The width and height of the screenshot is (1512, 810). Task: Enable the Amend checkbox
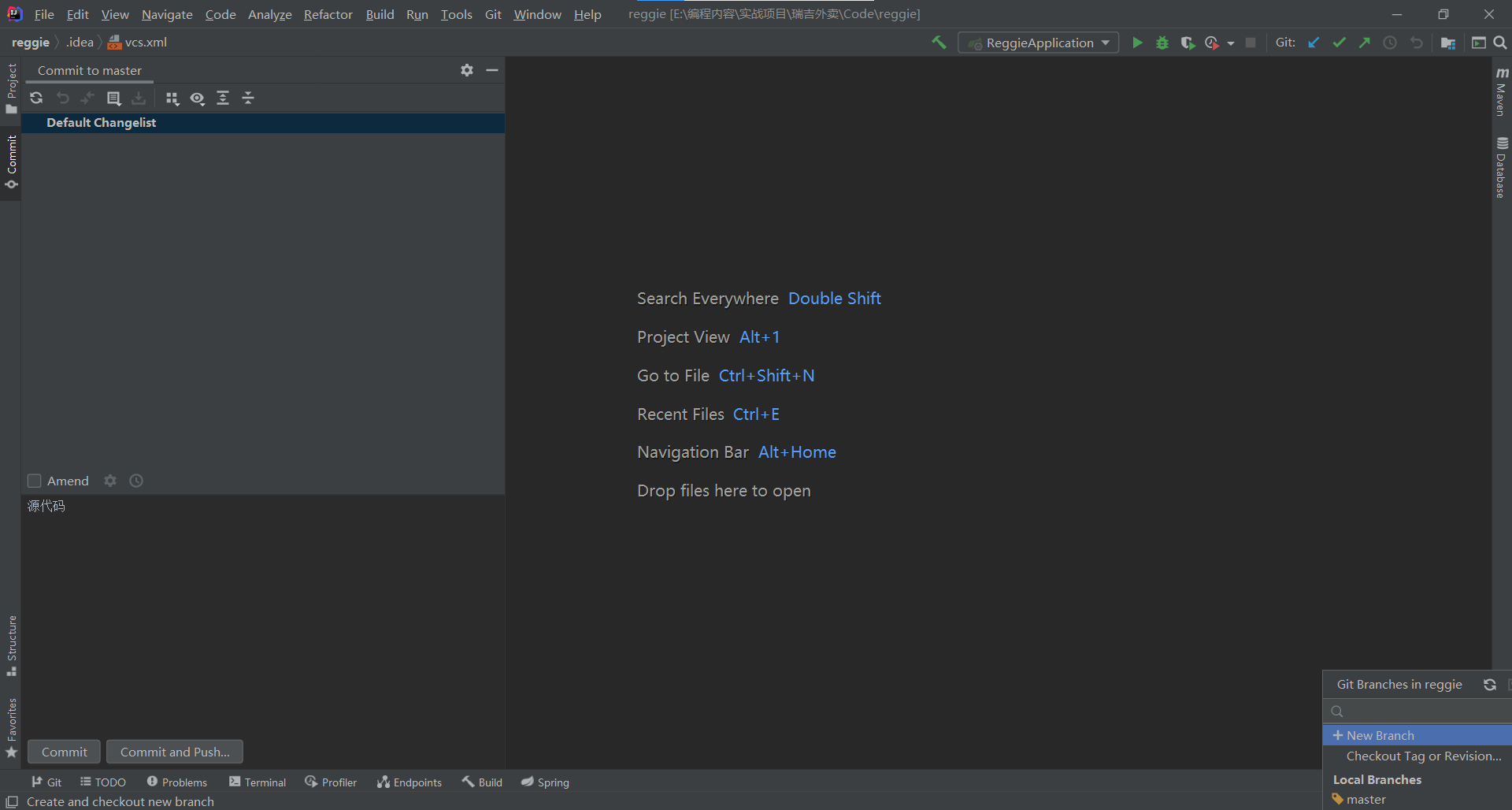[x=34, y=481]
